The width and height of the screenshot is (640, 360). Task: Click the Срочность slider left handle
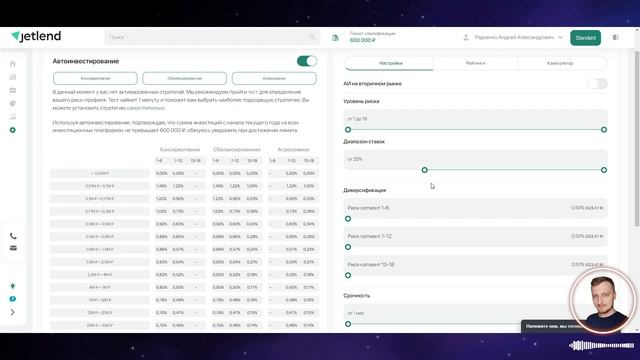click(x=348, y=324)
